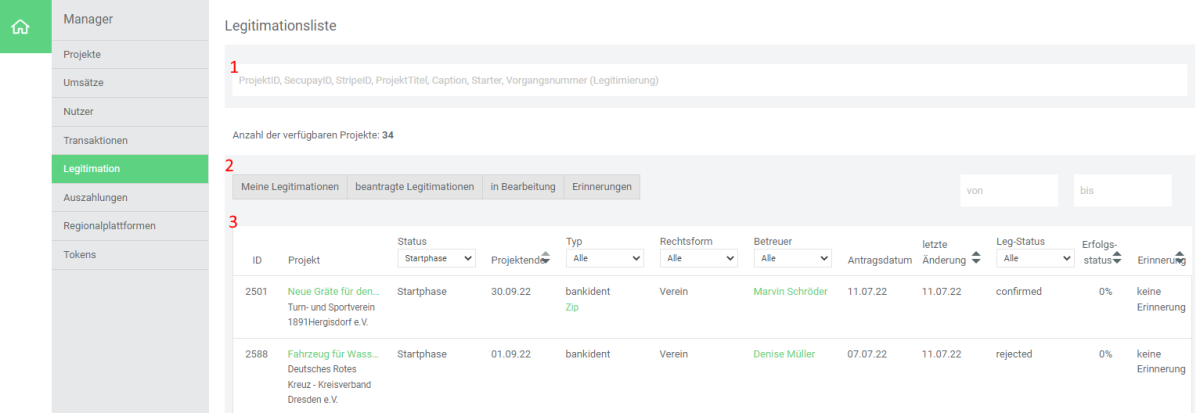Open Betreuer Denise Müller link
1200x413 pixels.
coord(784,354)
